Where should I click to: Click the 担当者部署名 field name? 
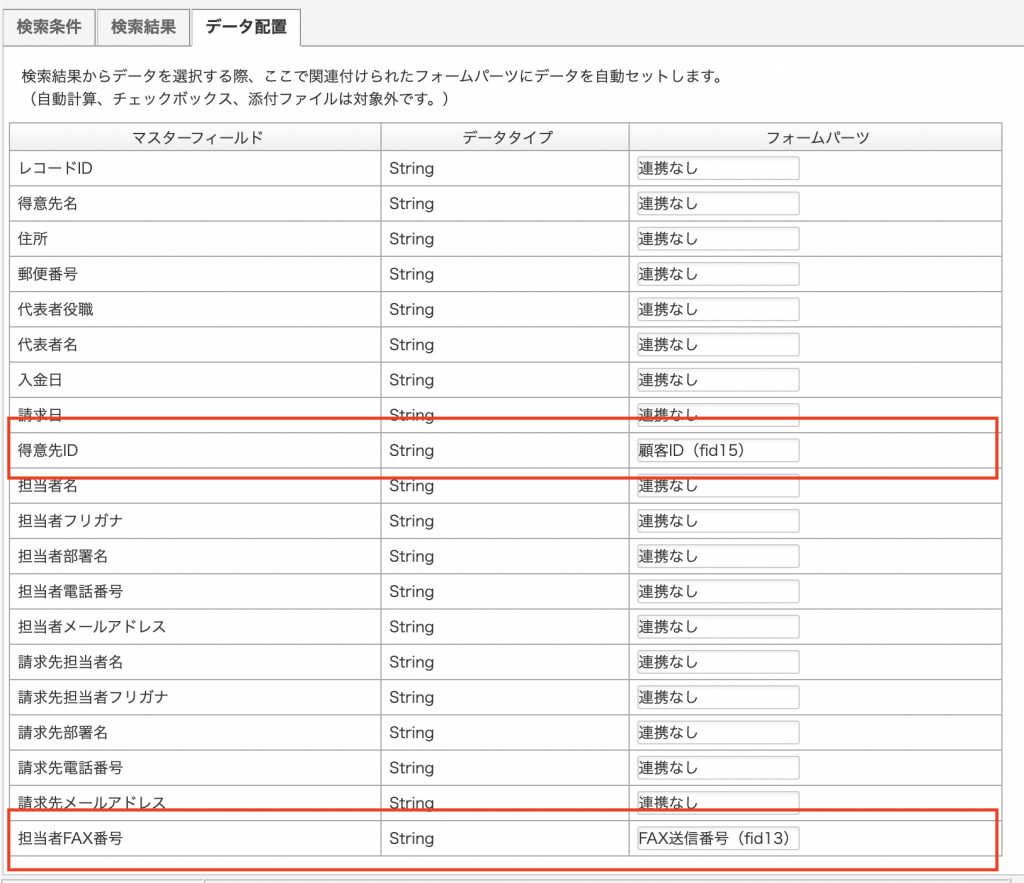tap(63, 556)
